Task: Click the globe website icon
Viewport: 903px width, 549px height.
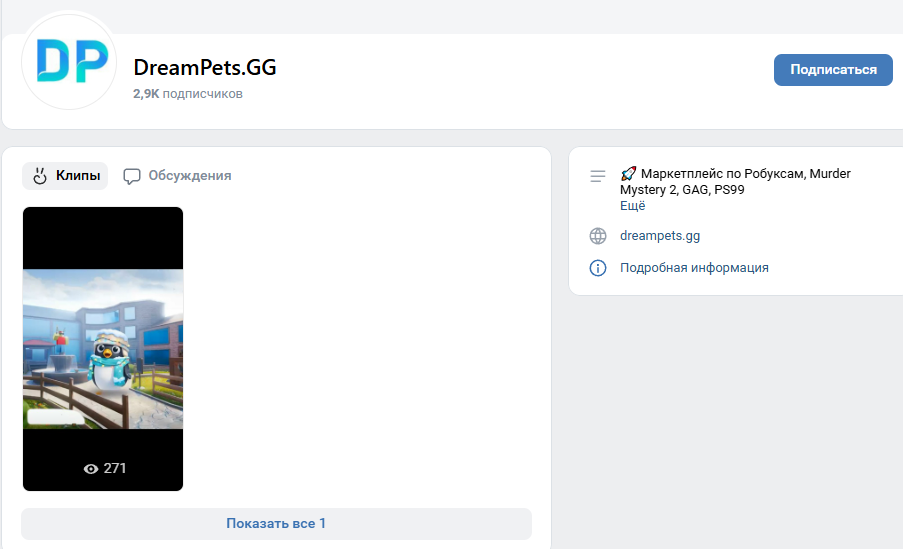Action: pos(598,236)
